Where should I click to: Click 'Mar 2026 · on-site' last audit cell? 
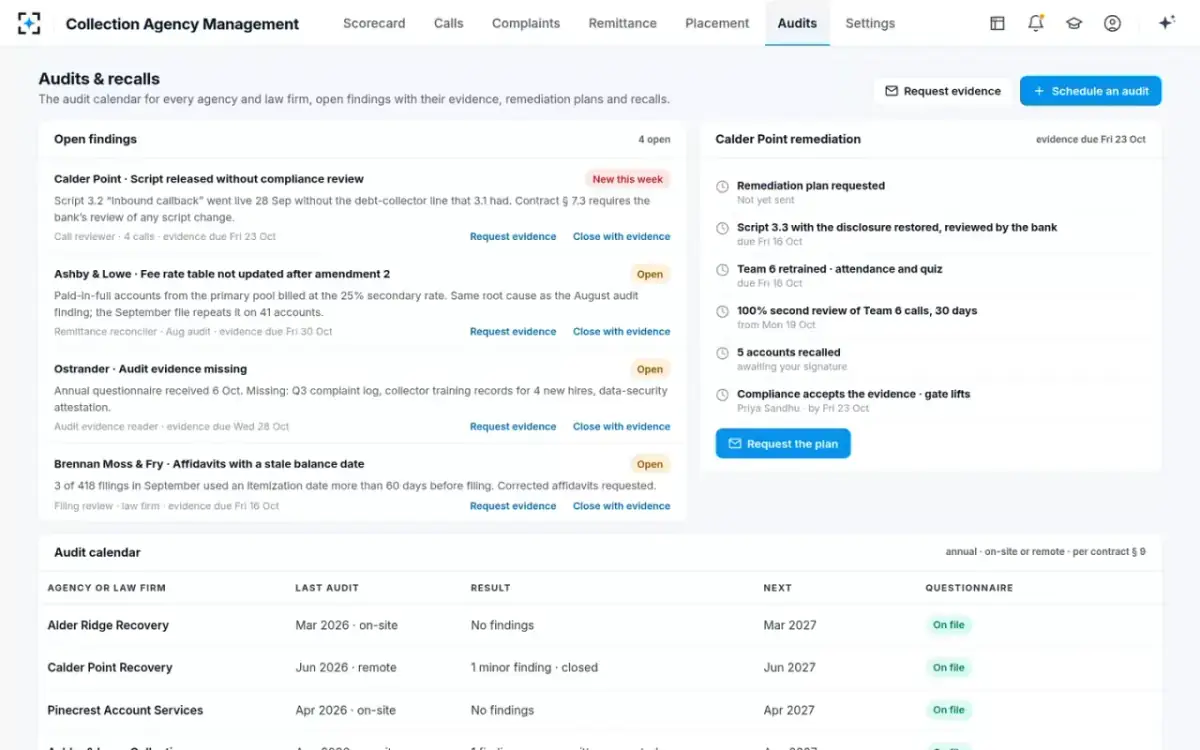tap(346, 625)
